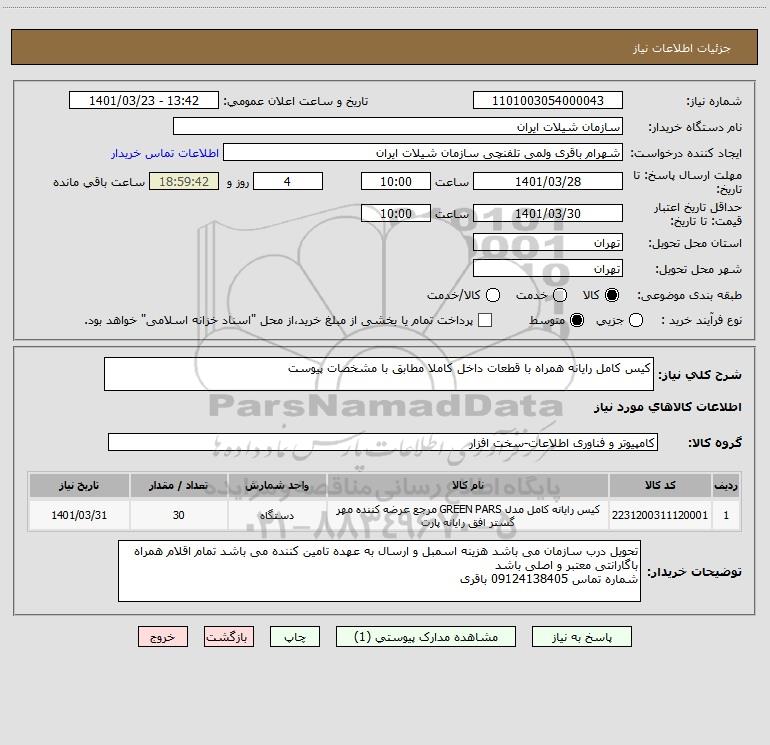Image resolution: width=770 pixels, height=745 pixels.
Task: Open مشاهده مدارک پیوستی (1) button
Action: click(426, 637)
